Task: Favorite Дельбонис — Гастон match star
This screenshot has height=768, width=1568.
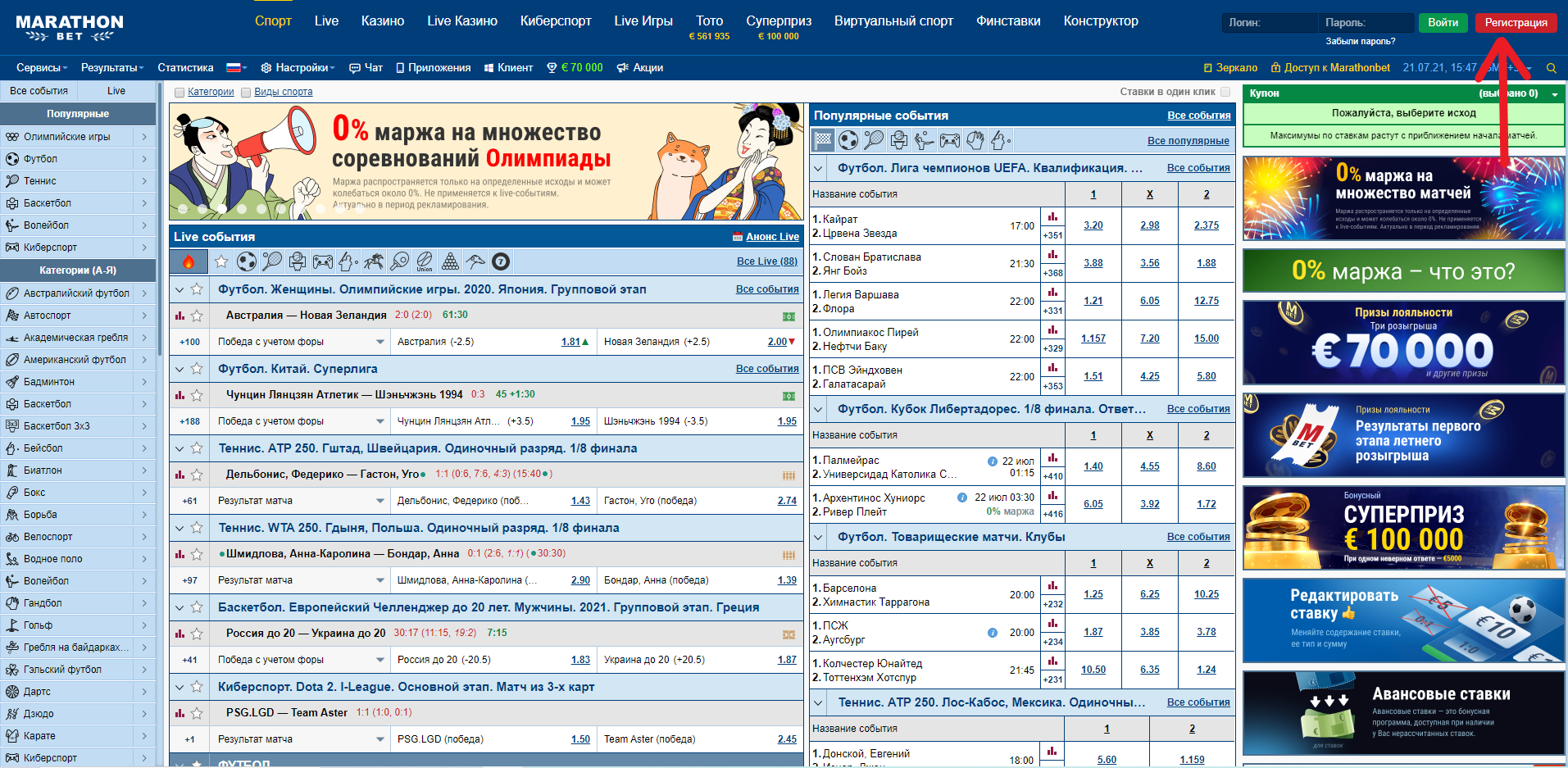Action: pyautogui.click(x=197, y=475)
